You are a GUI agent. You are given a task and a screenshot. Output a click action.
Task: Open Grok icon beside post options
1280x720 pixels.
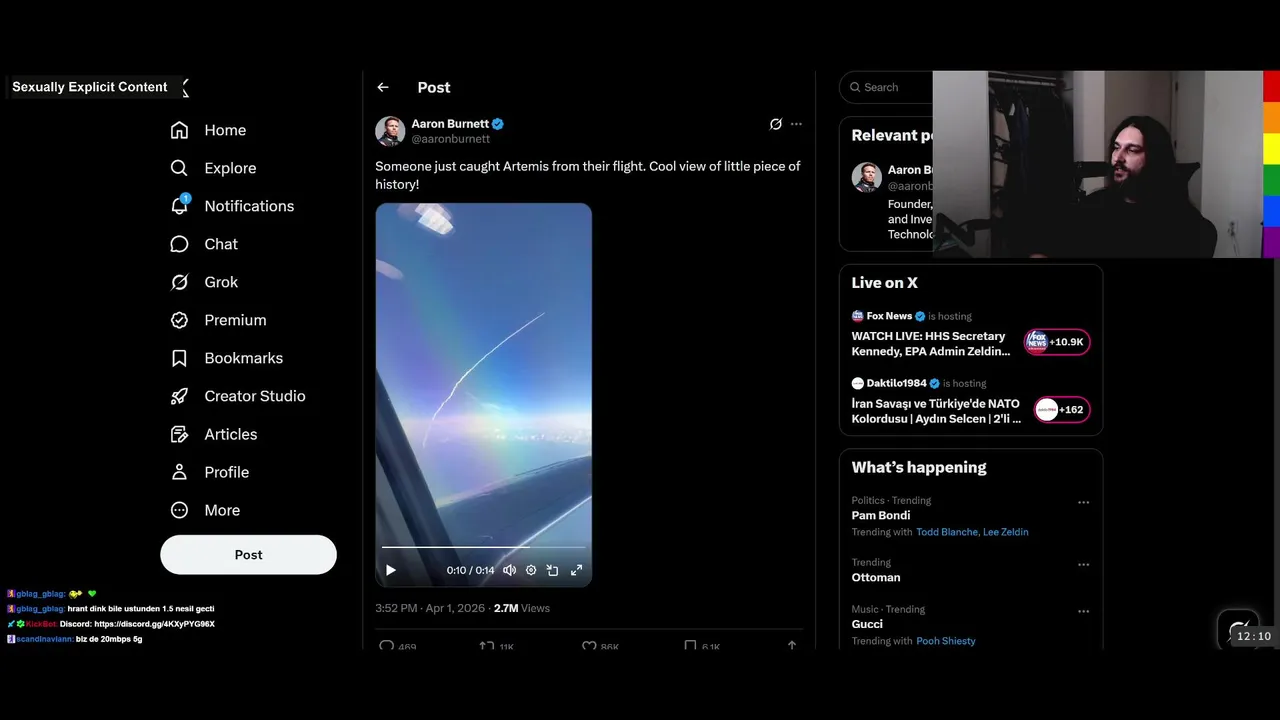tap(775, 124)
